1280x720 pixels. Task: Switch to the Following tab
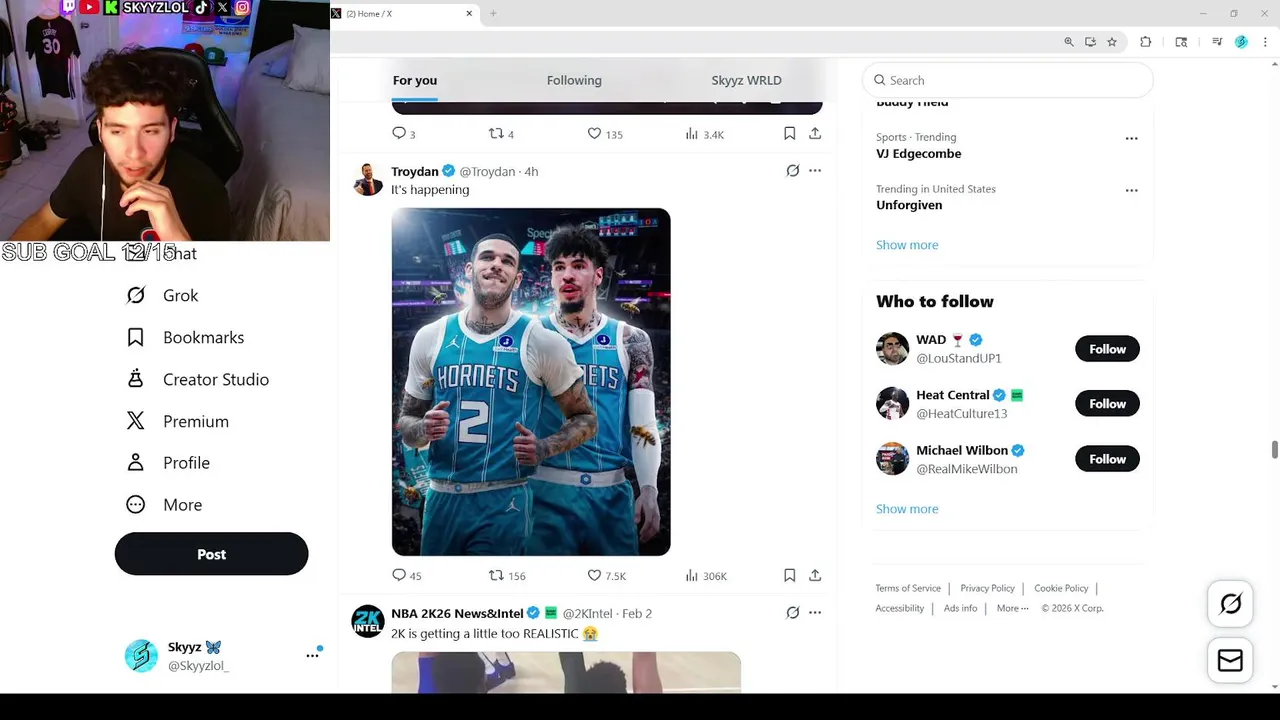574,80
